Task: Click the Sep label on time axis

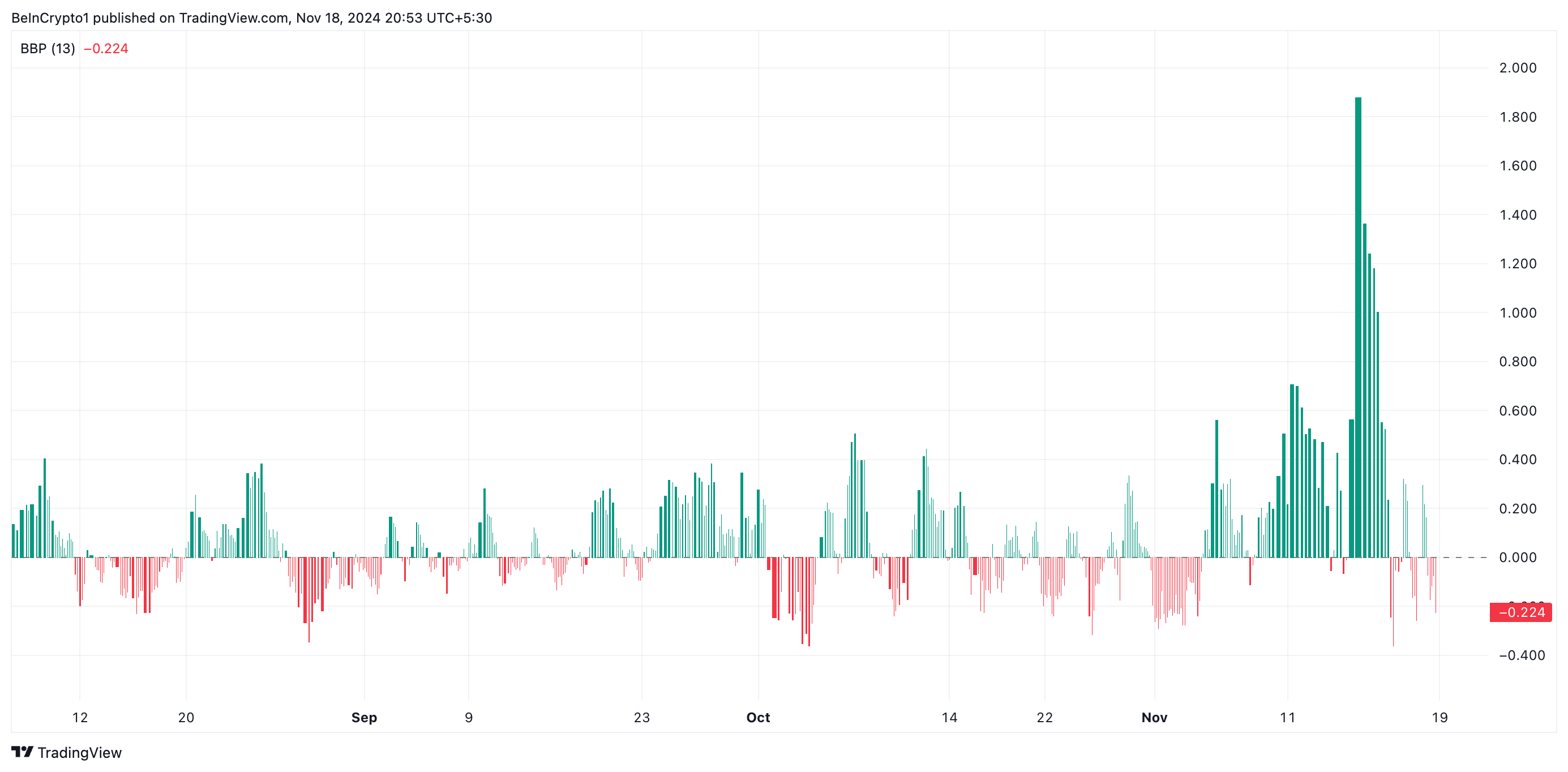Action: 364,717
